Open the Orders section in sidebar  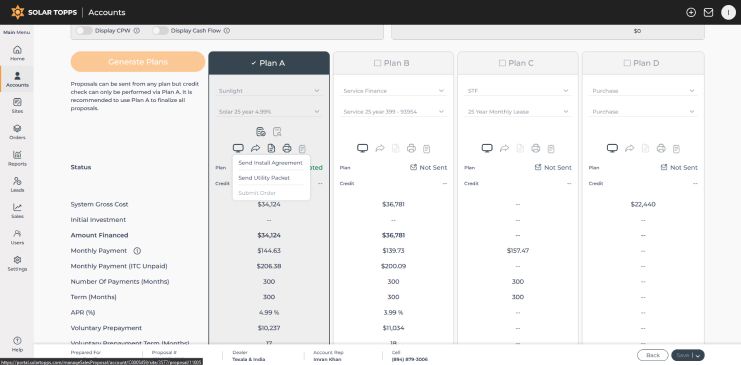click(17, 132)
